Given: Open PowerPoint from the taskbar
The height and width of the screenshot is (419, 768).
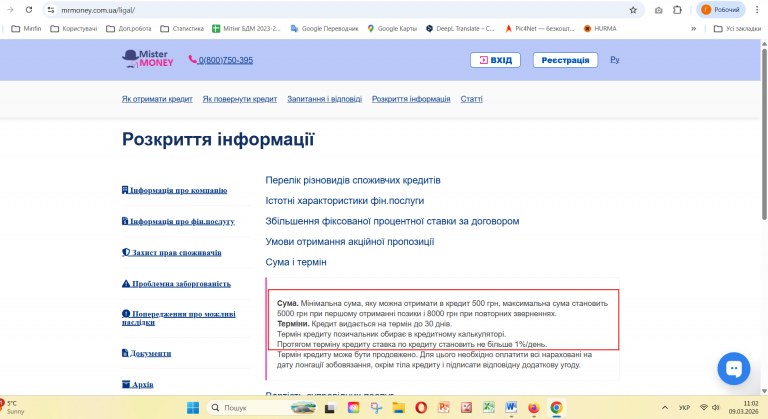Looking at the screenshot, I should click(444, 408).
